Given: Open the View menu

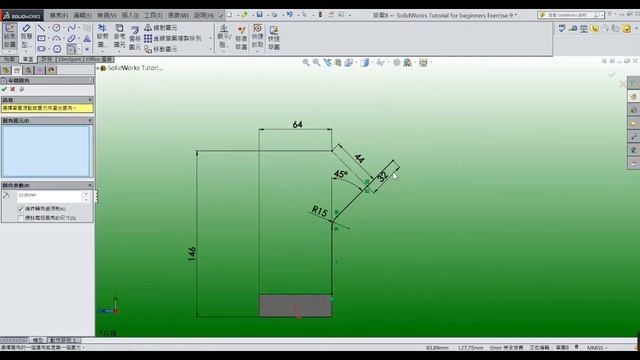Looking at the screenshot, I should 107,16.
